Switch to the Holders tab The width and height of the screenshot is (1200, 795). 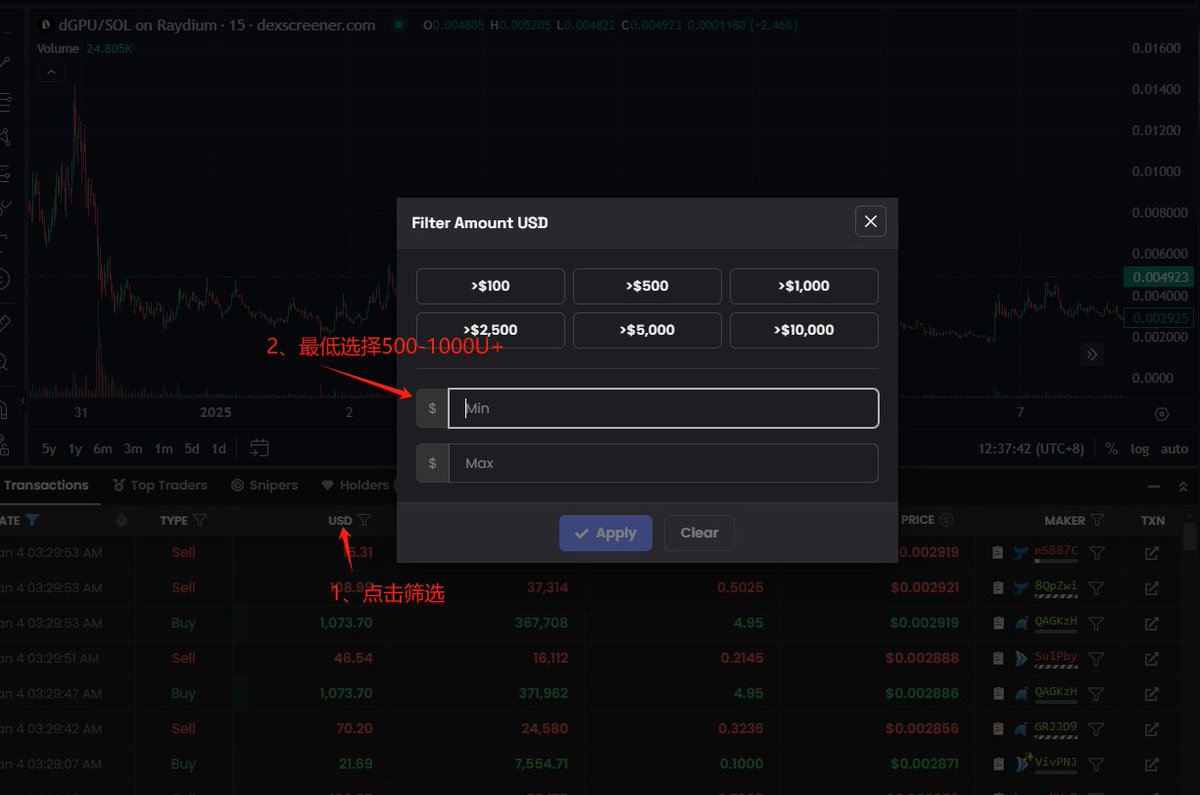point(355,485)
